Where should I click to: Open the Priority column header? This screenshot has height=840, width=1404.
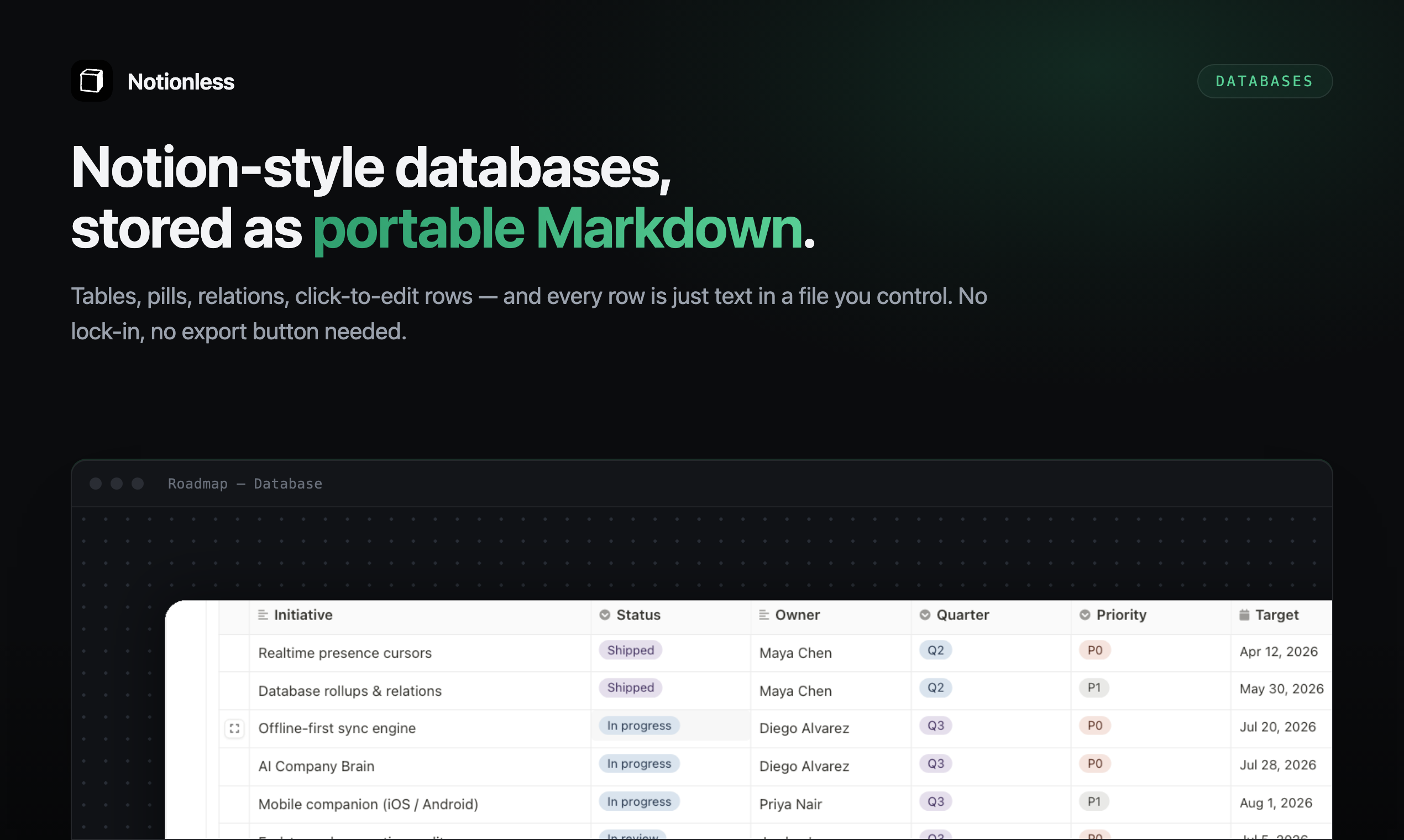pos(1150,617)
